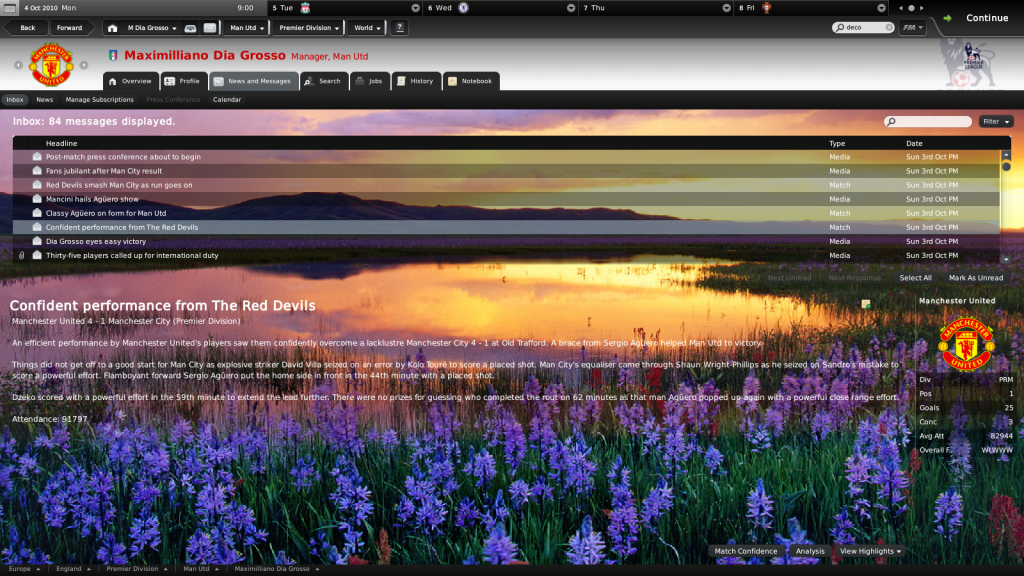Open 'Dia Grosso eyes easy victory' message

[x=506, y=242]
